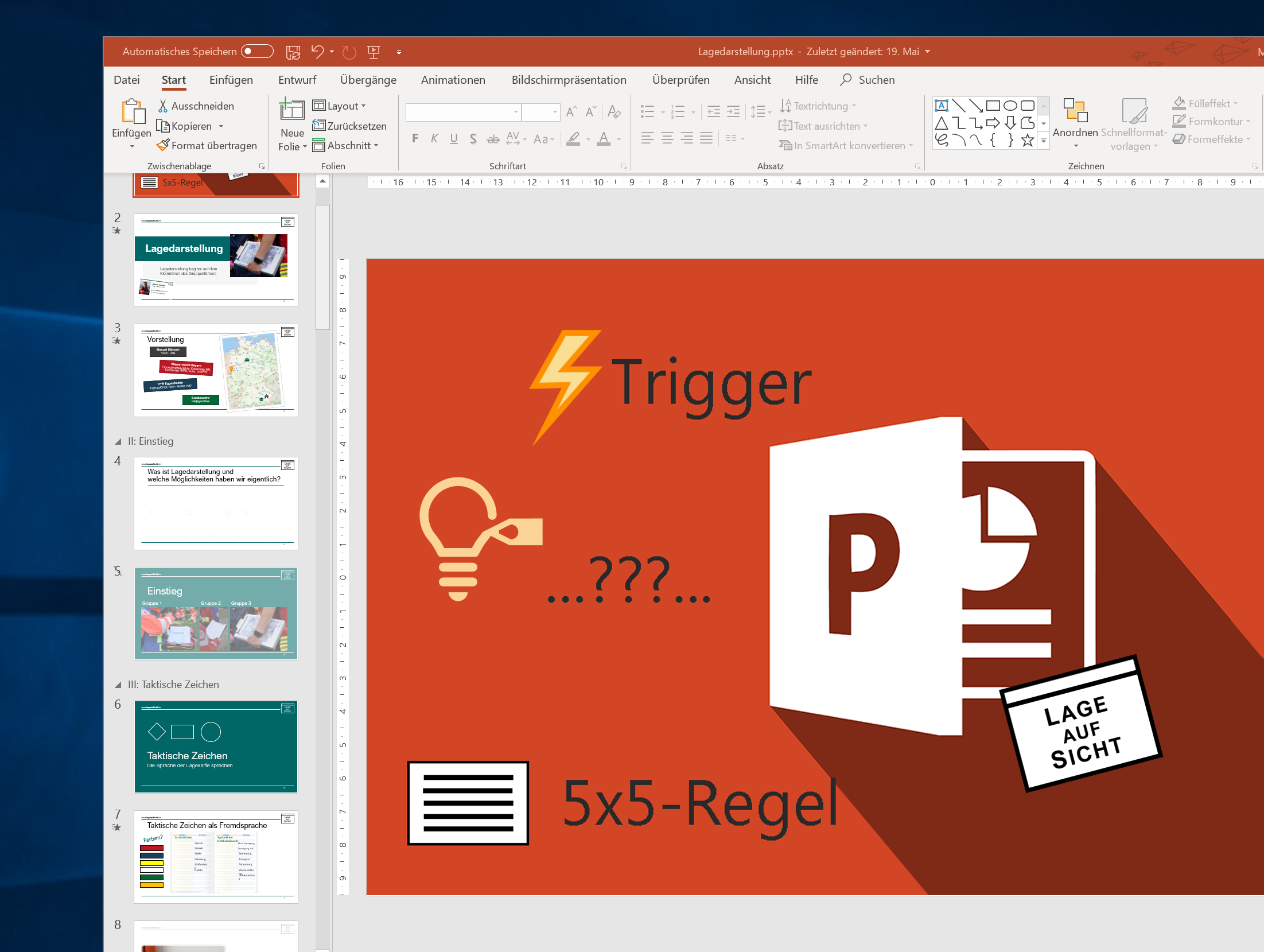Click the Redo icon in title bar
This screenshot has height=952, width=1264.
(349, 52)
